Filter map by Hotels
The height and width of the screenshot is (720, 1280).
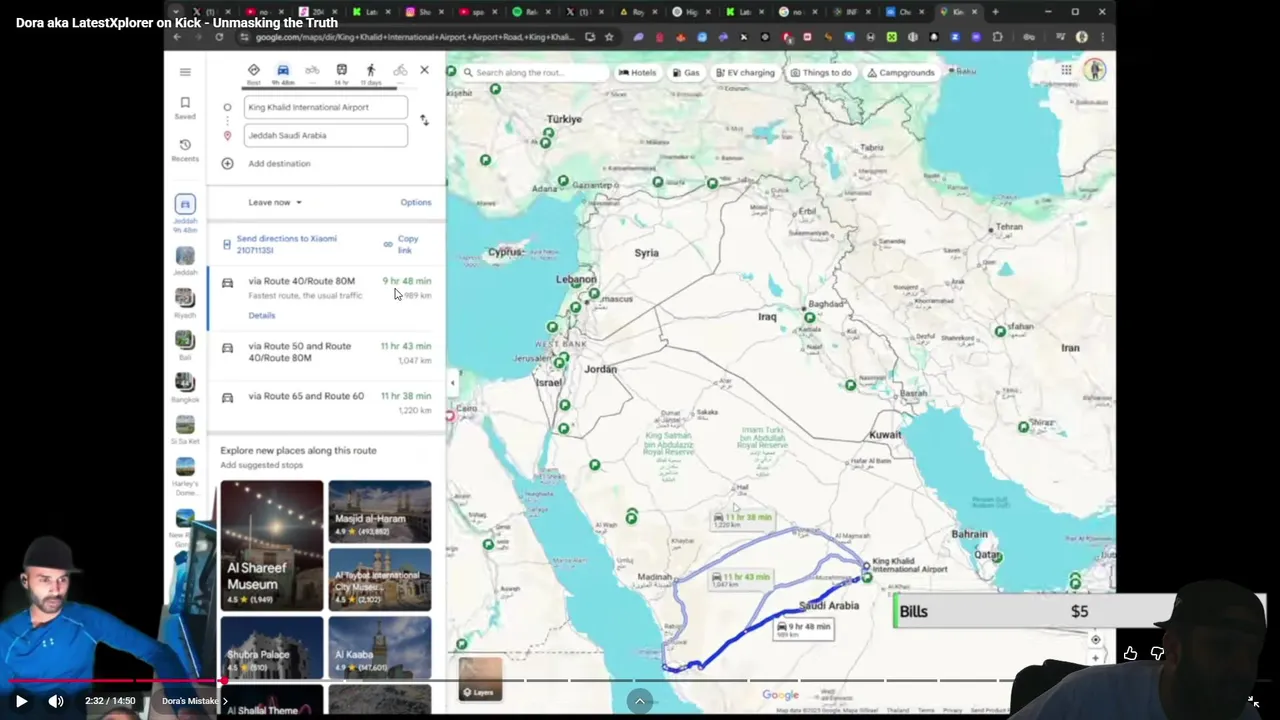638,72
